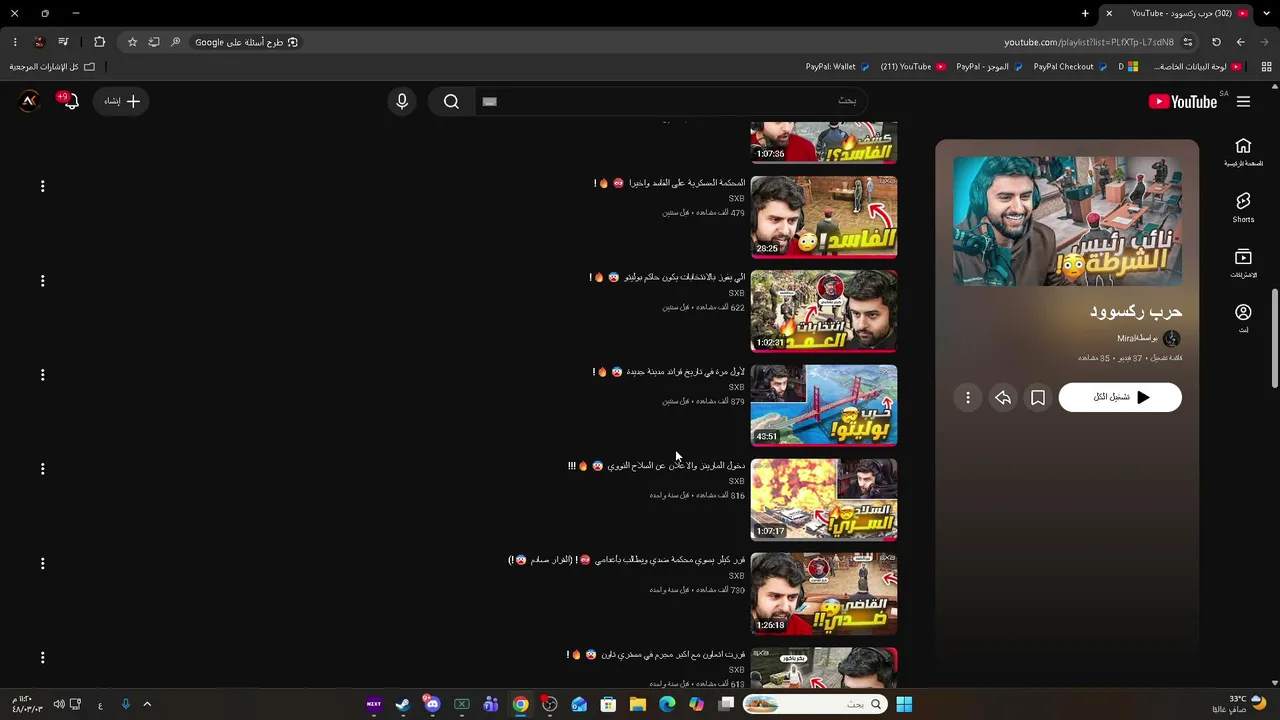
Task: Open site info icon in the address bar
Action: pyautogui.click(x=1188, y=42)
